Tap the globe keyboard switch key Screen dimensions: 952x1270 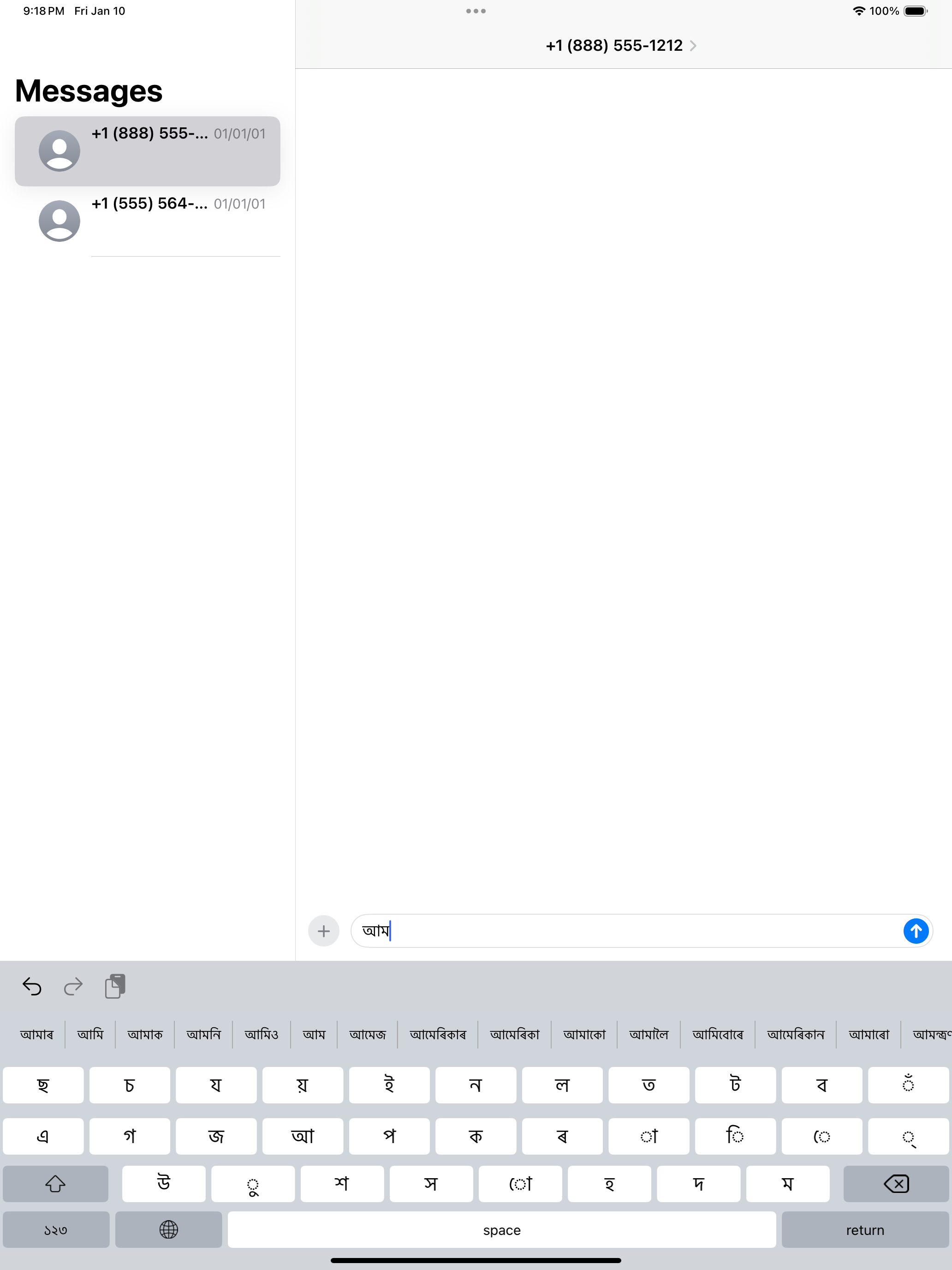169,1229
